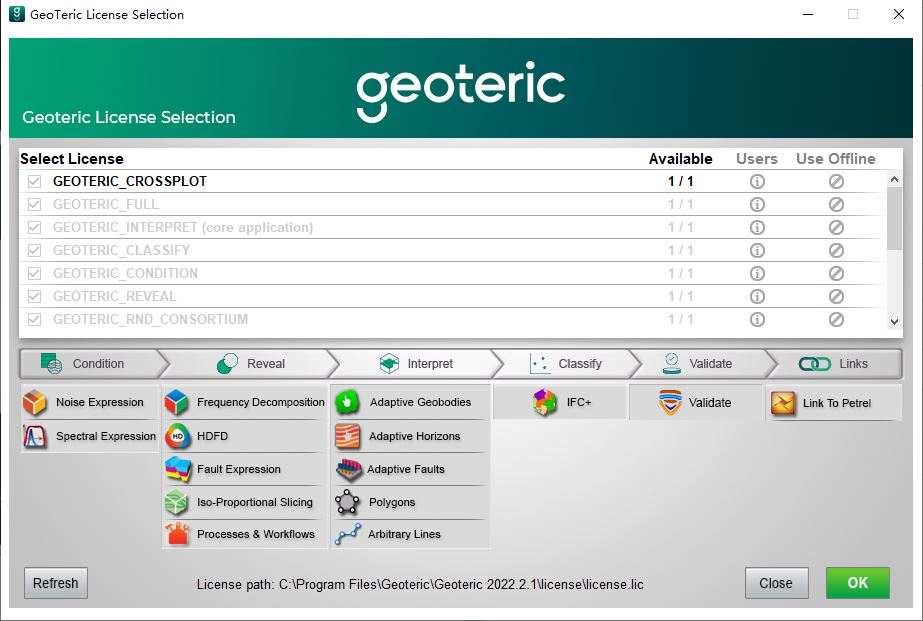Toggle the GEOTERIC_CROSSPLOT license checkbox
This screenshot has height=621, width=923.
click(34, 181)
